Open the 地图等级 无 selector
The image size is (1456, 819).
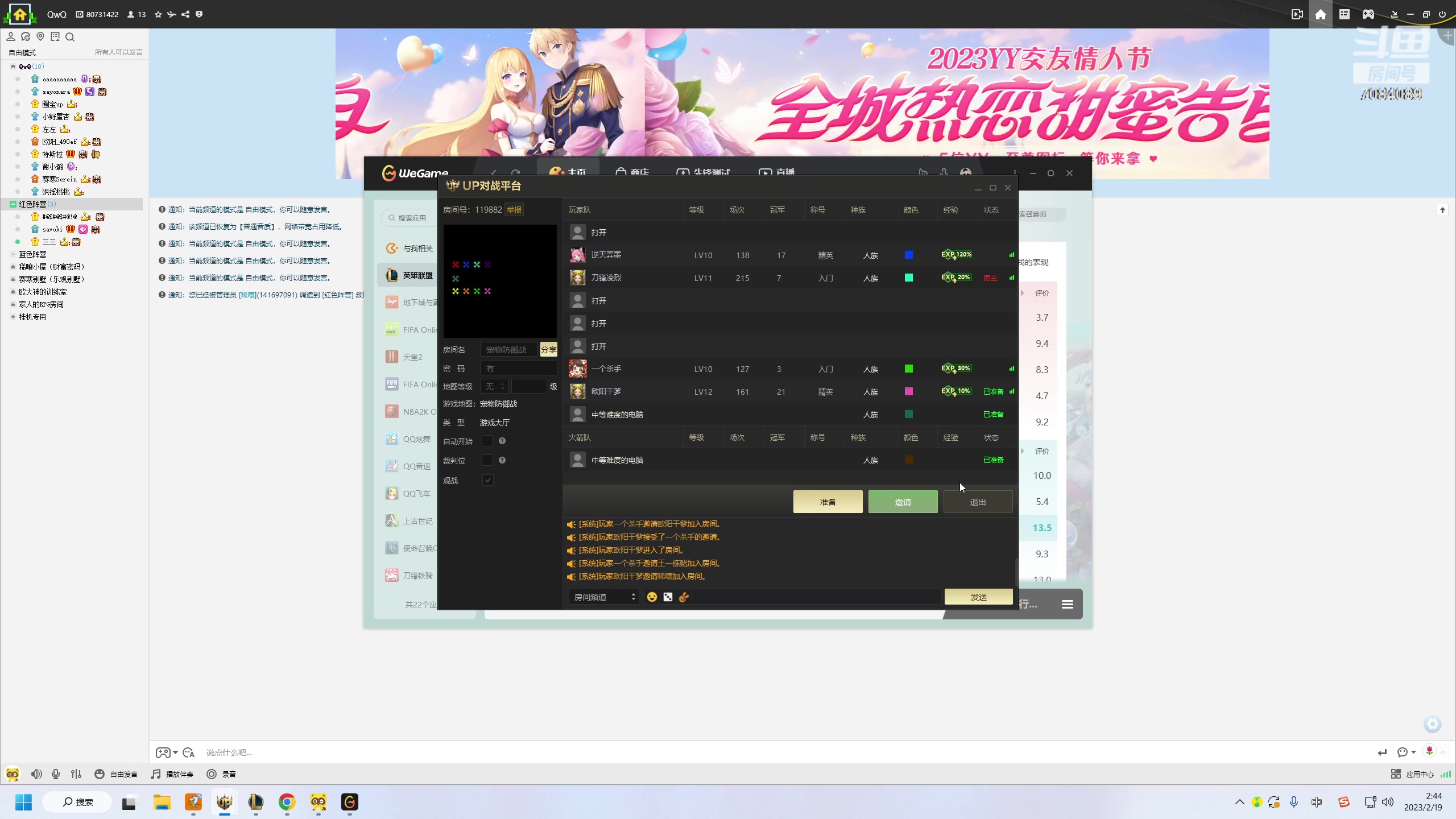click(494, 387)
